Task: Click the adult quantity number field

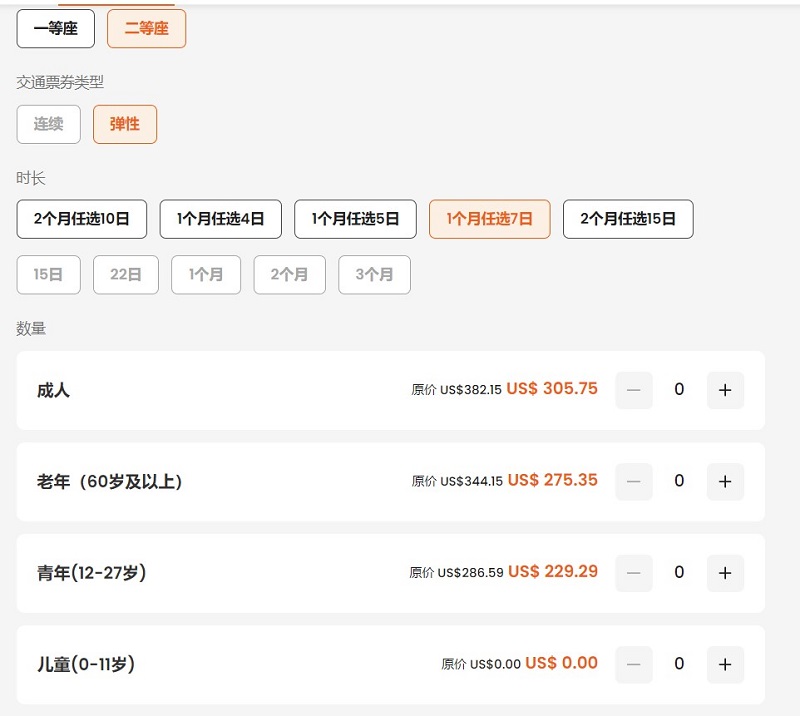Action: (679, 389)
